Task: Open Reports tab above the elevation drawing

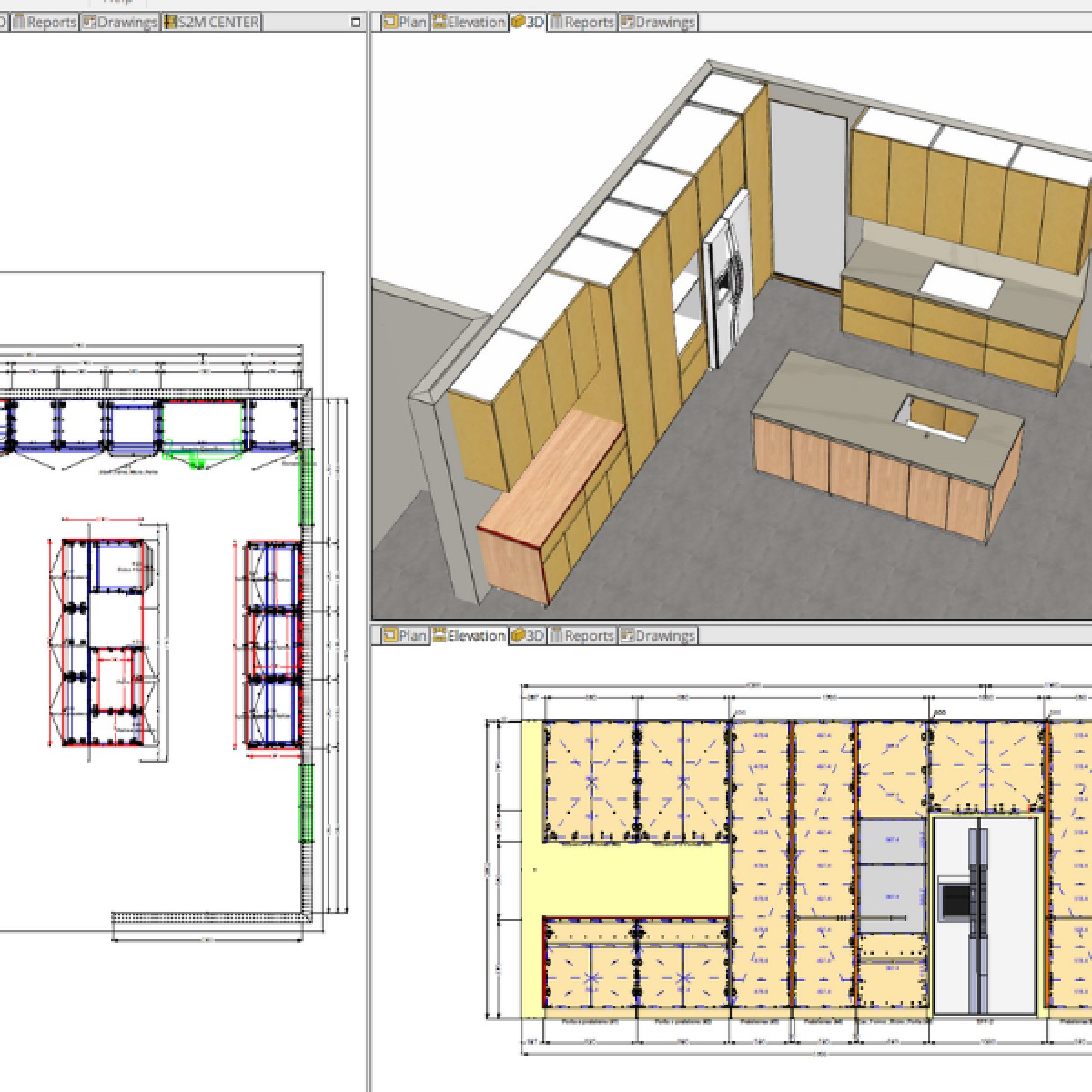Action: [x=582, y=635]
